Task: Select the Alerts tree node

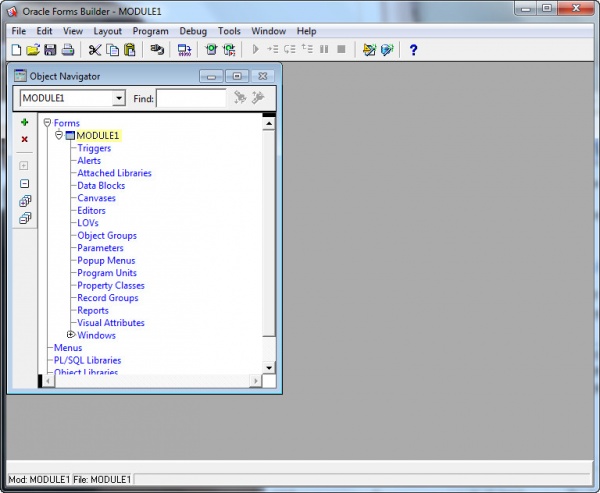Action: (89, 161)
